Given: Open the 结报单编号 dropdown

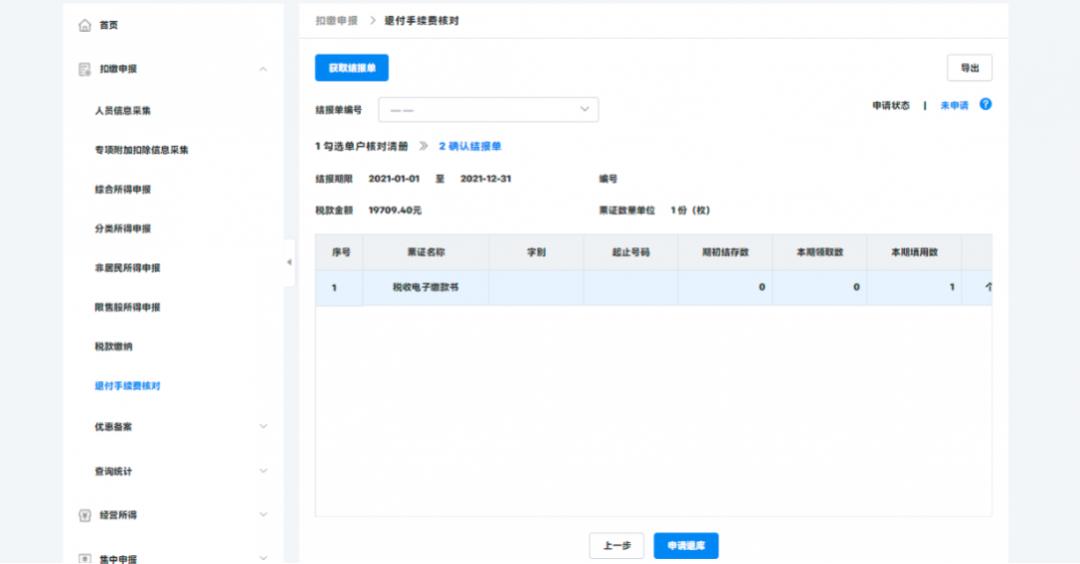Looking at the screenshot, I should pos(488,110).
